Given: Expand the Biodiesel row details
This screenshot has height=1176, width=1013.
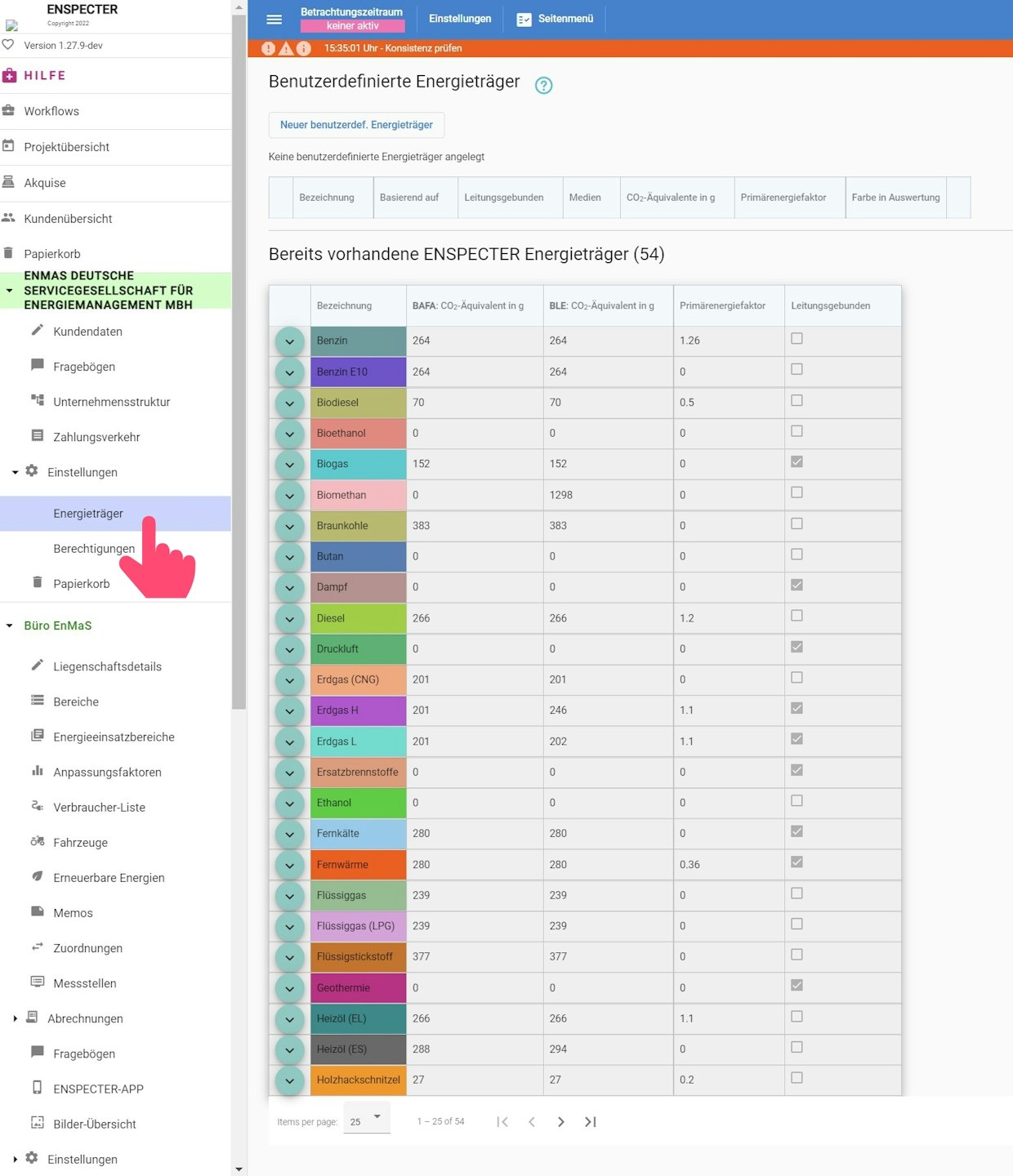Looking at the screenshot, I should (x=289, y=403).
